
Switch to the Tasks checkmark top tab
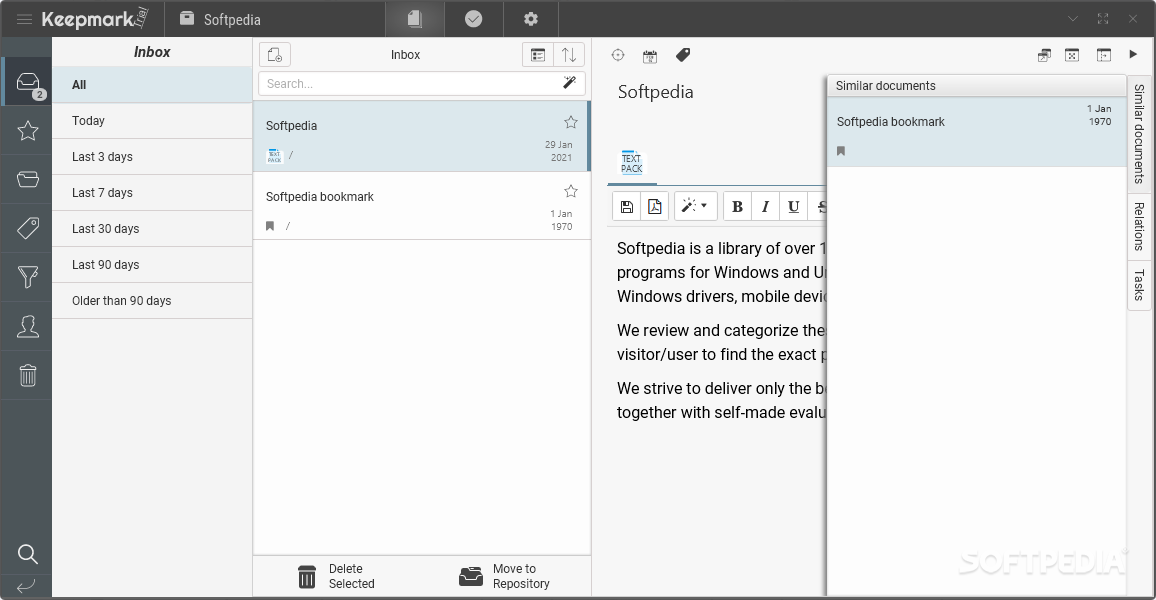point(473,19)
